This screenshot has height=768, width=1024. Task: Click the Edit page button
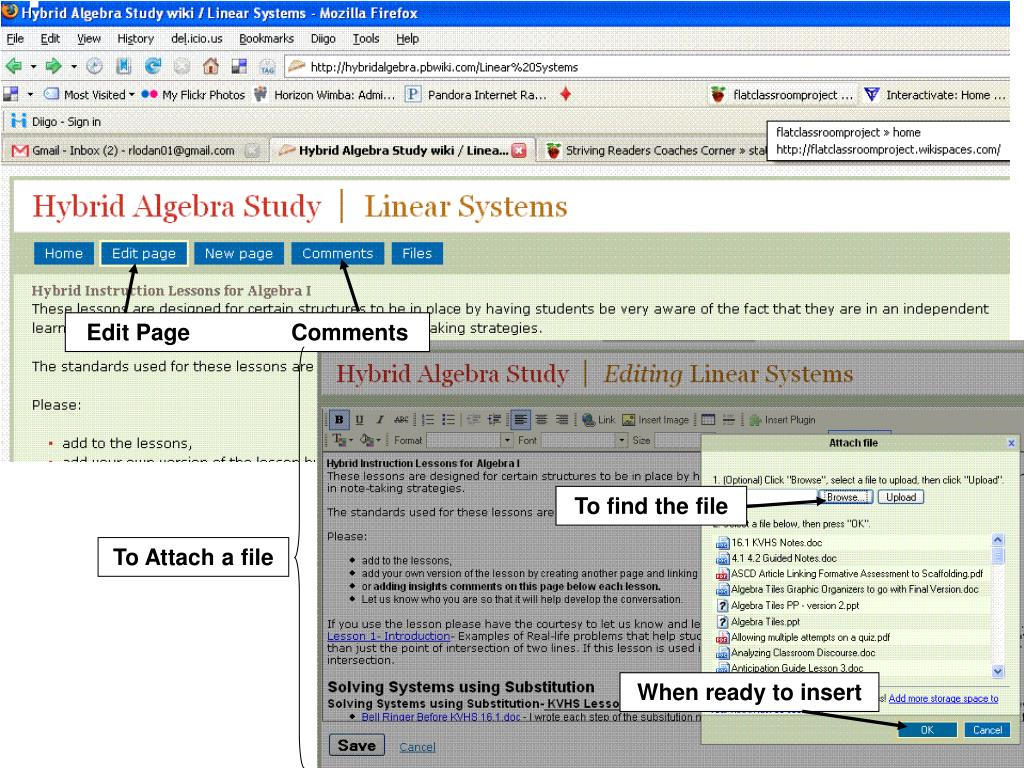144,253
